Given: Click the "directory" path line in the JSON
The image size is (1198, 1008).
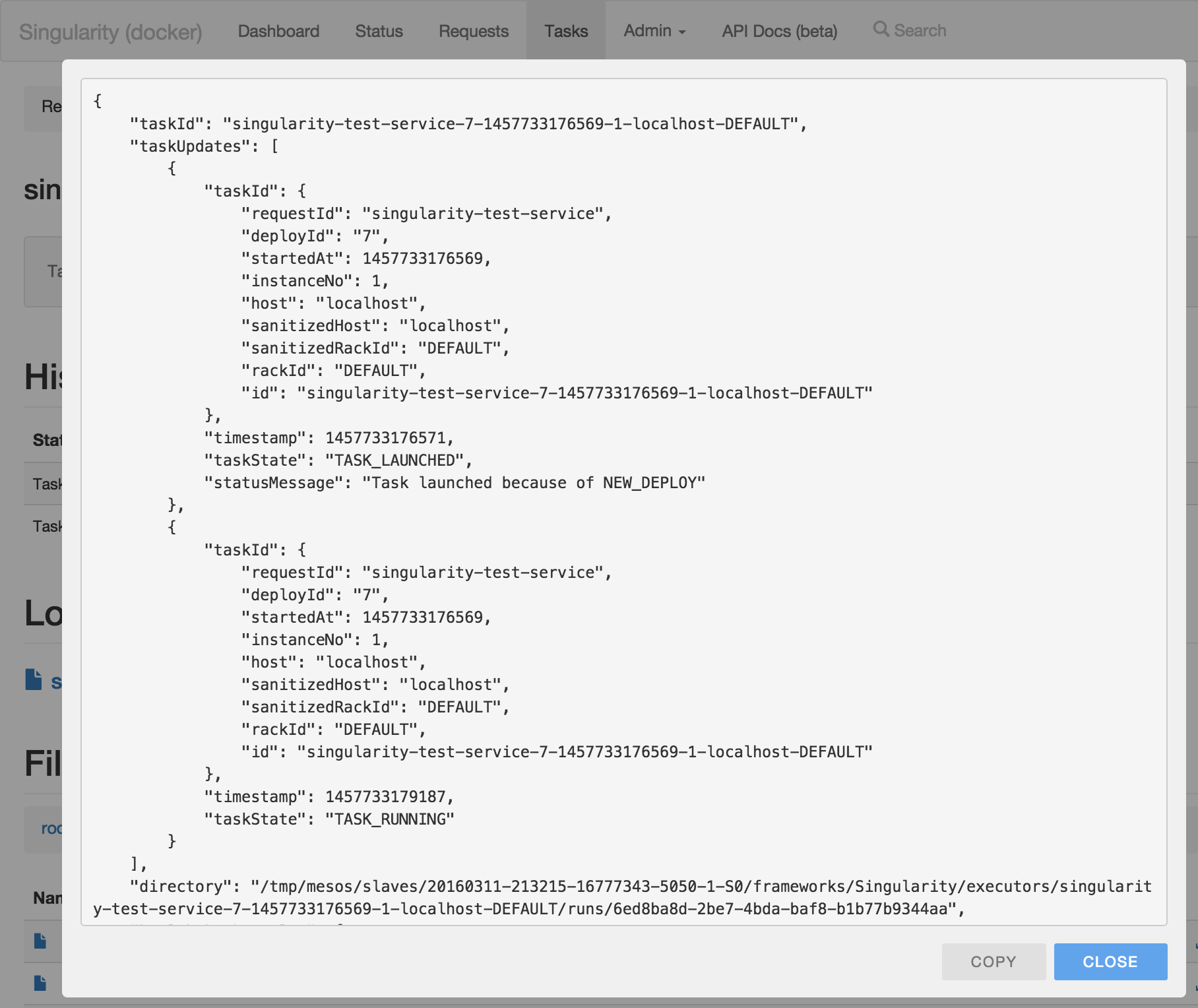Looking at the screenshot, I should [x=623, y=898].
